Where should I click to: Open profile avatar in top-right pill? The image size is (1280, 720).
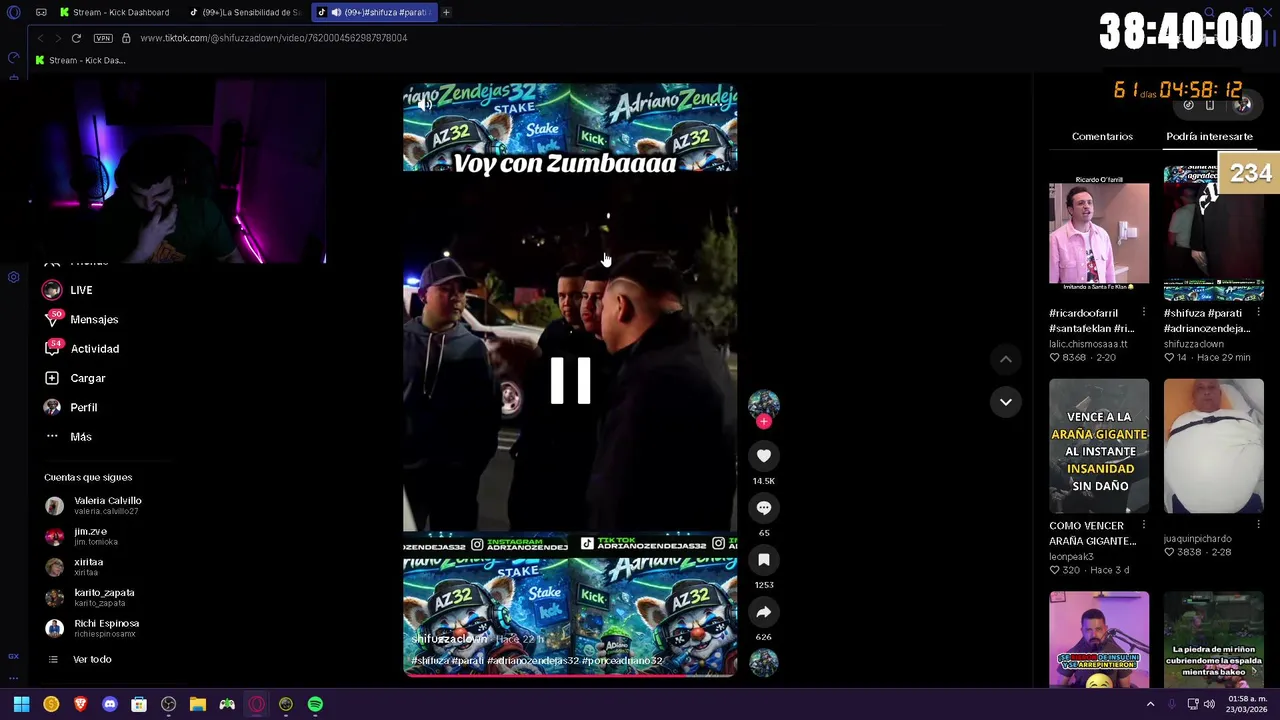click(x=1243, y=104)
